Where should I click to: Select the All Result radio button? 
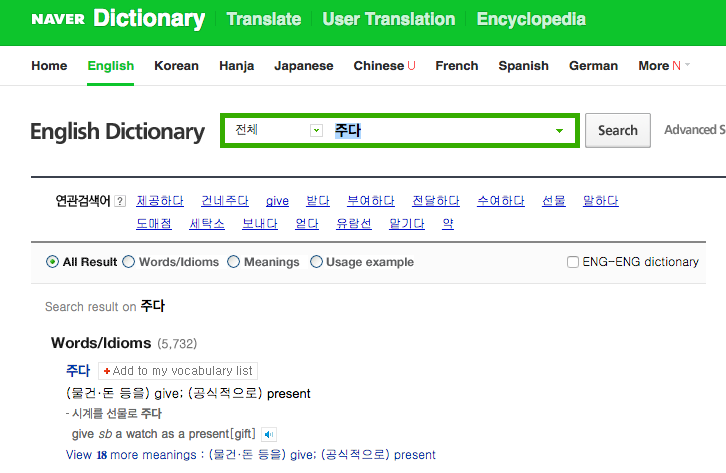coord(52,262)
